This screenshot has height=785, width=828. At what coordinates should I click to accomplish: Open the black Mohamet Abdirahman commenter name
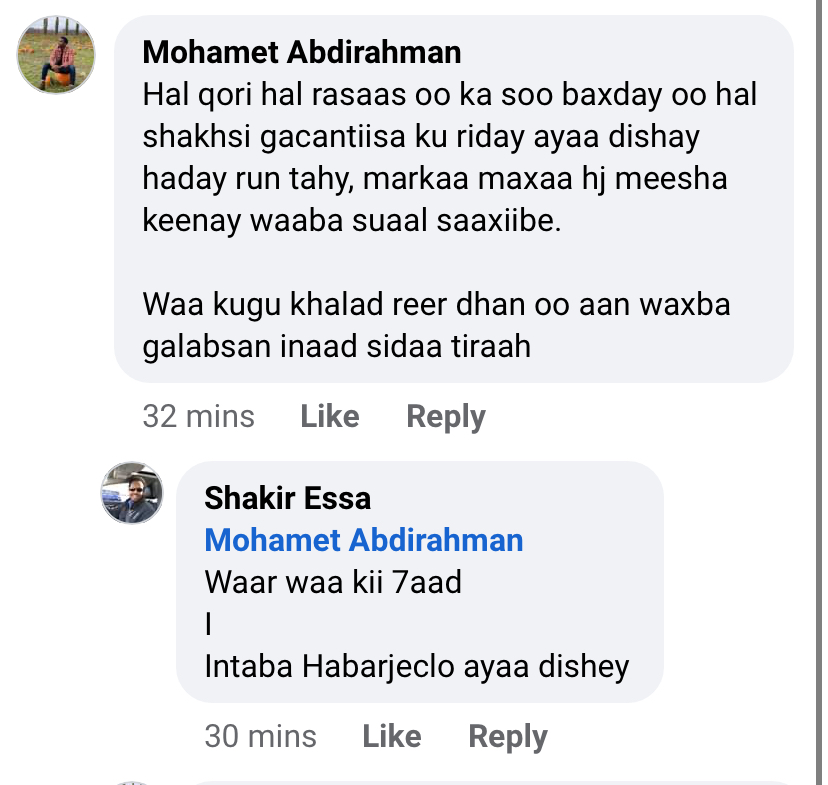click(302, 52)
